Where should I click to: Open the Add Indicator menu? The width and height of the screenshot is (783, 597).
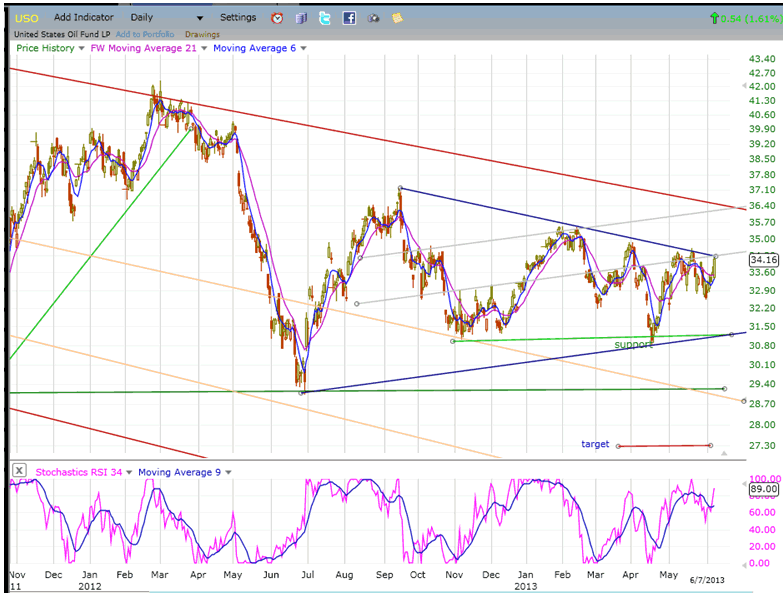pyautogui.click(x=85, y=18)
